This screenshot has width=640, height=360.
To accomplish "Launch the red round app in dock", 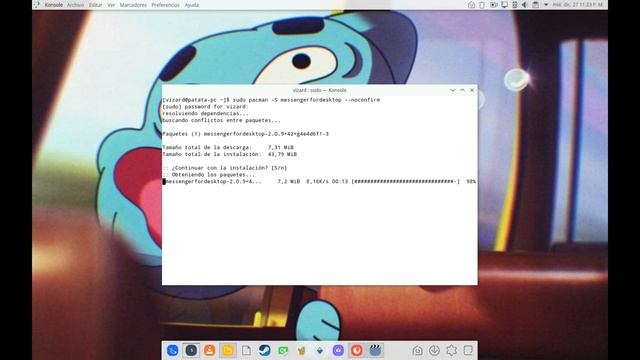I will tap(357, 350).
